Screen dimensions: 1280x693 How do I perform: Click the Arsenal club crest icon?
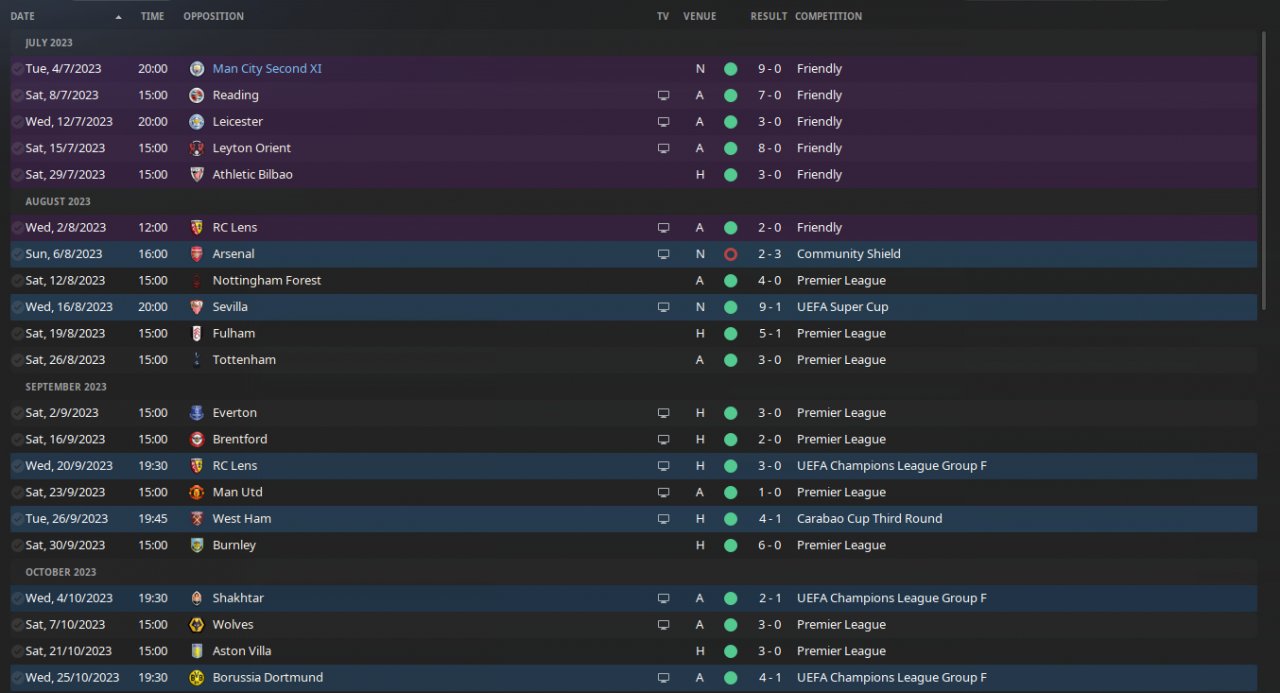tap(197, 254)
